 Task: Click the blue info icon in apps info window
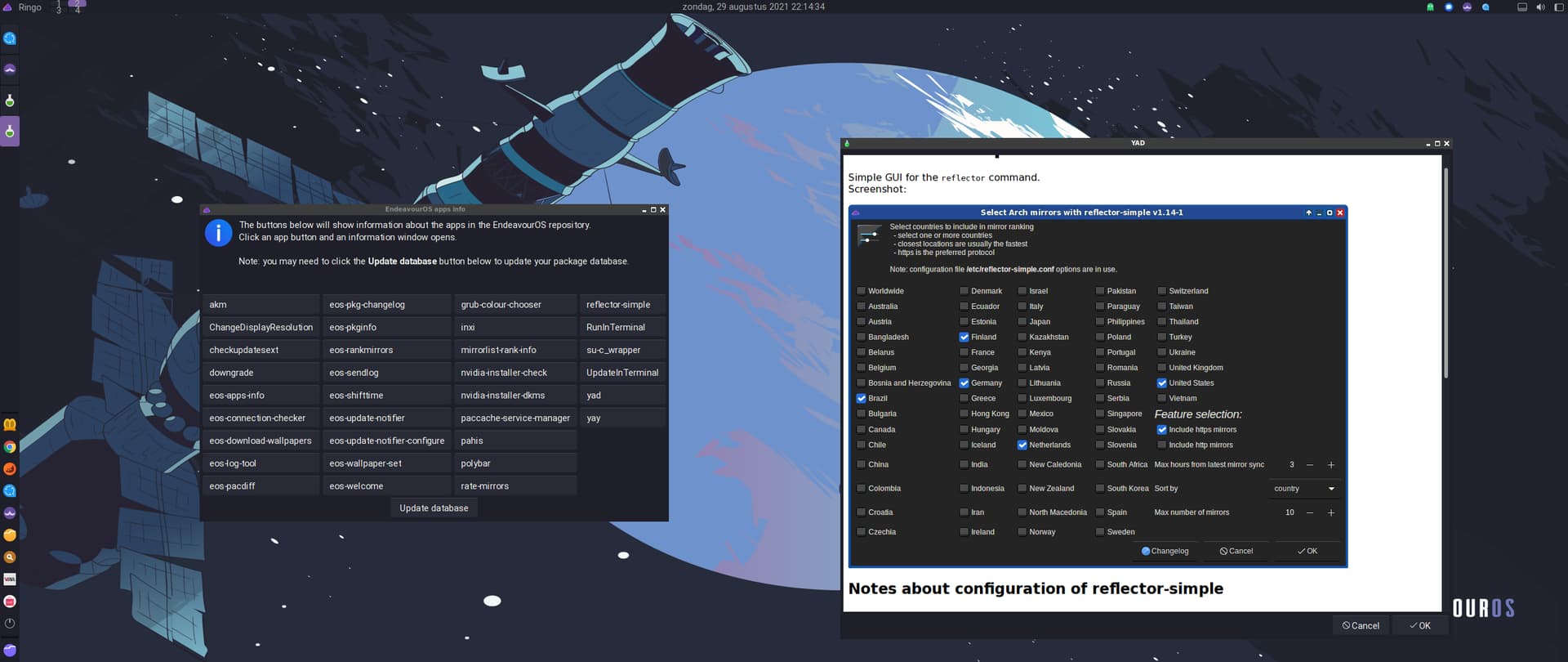pyautogui.click(x=218, y=233)
